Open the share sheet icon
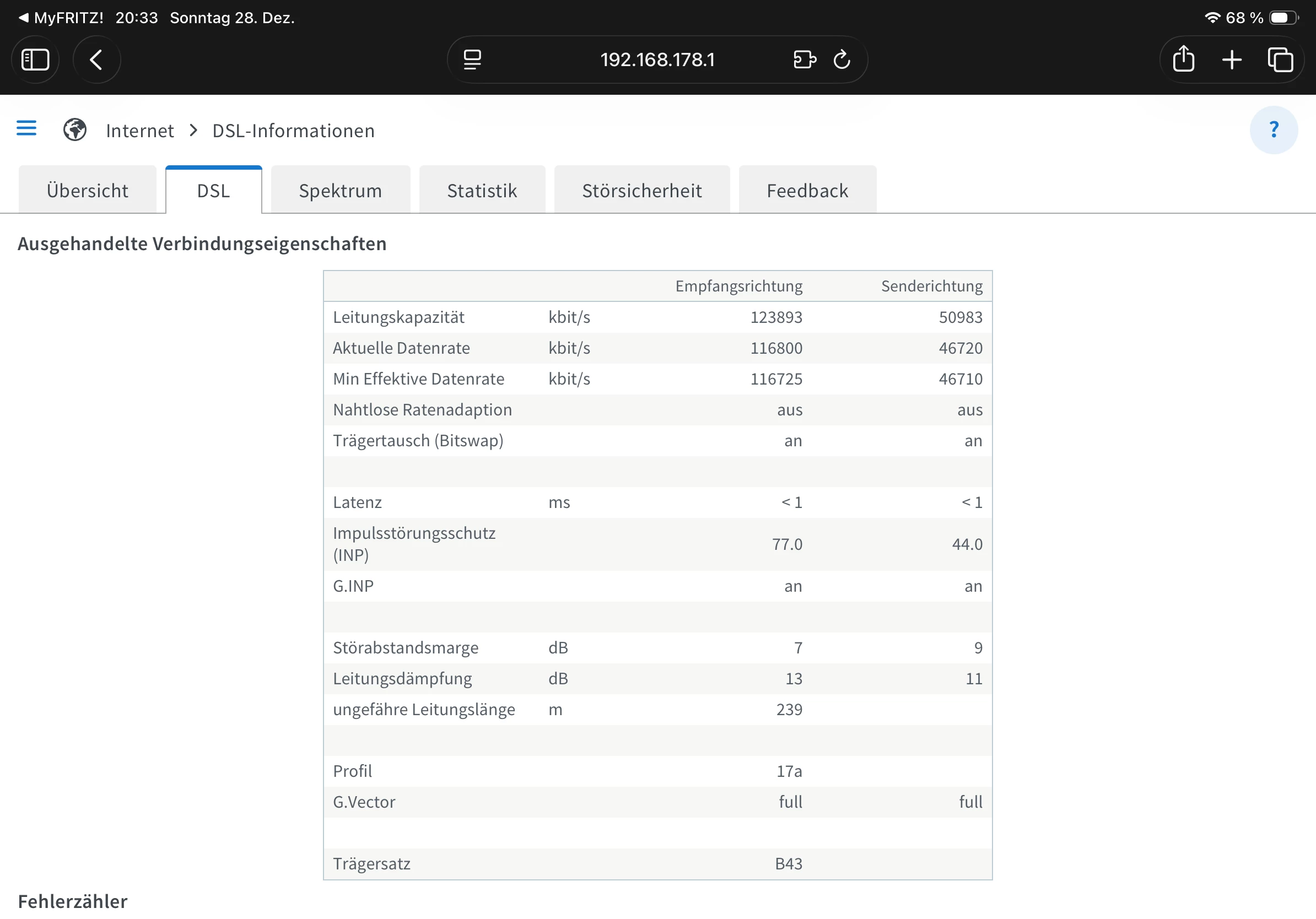This screenshot has height=919, width=1316. (1183, 60)
